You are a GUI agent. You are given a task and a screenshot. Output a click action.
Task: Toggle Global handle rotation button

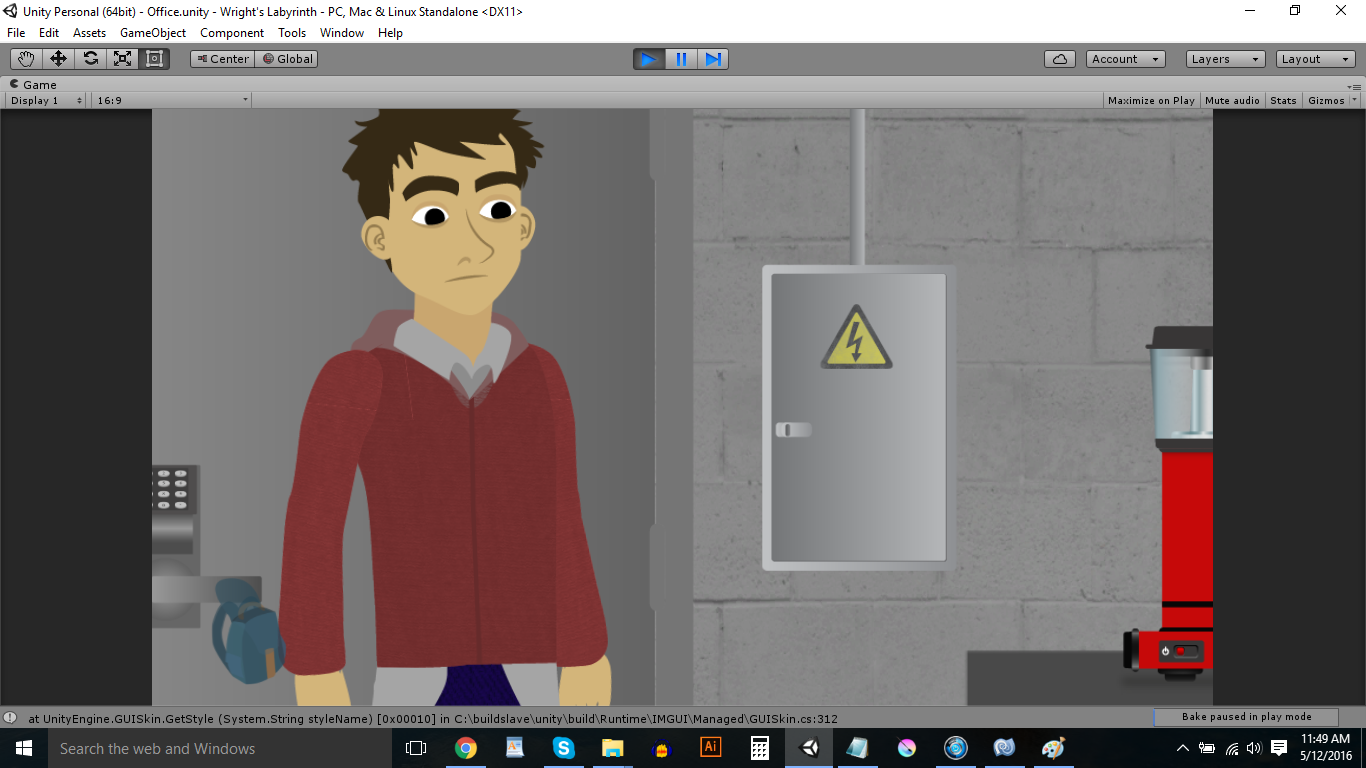click(288, 59)
